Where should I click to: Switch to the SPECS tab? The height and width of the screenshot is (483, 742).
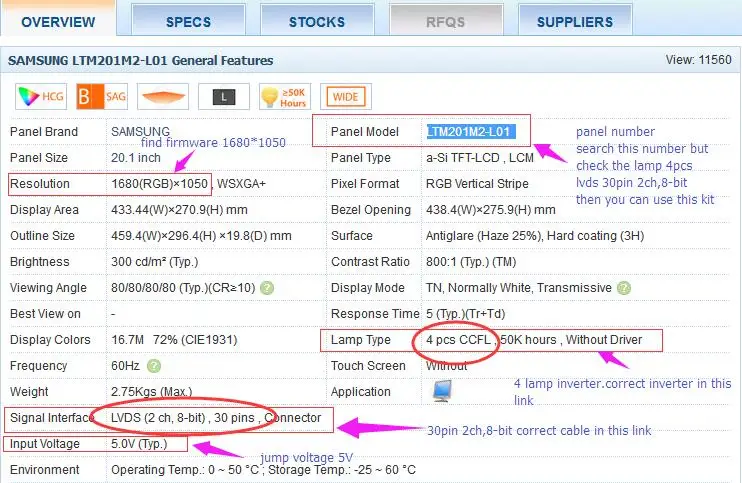(x=188, y=20)
